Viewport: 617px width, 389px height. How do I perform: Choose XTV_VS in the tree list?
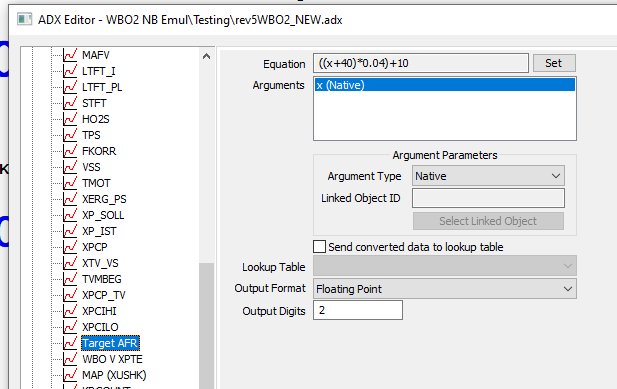(x=100, y=263)
